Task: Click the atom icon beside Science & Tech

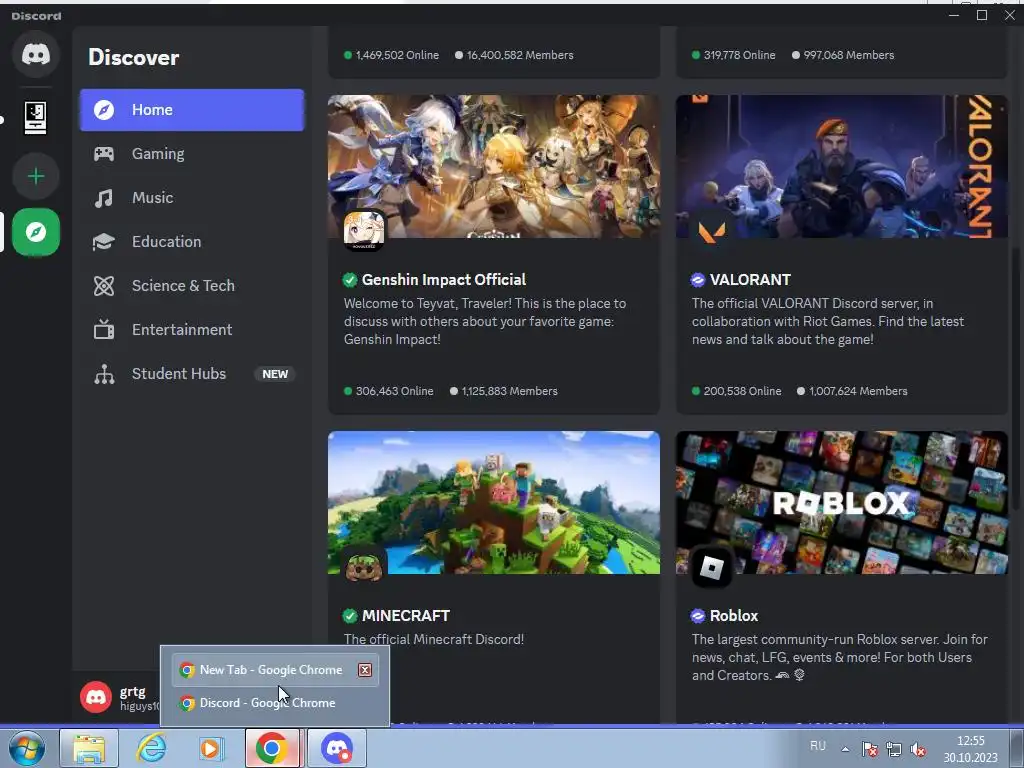Action: click(104, 285)
